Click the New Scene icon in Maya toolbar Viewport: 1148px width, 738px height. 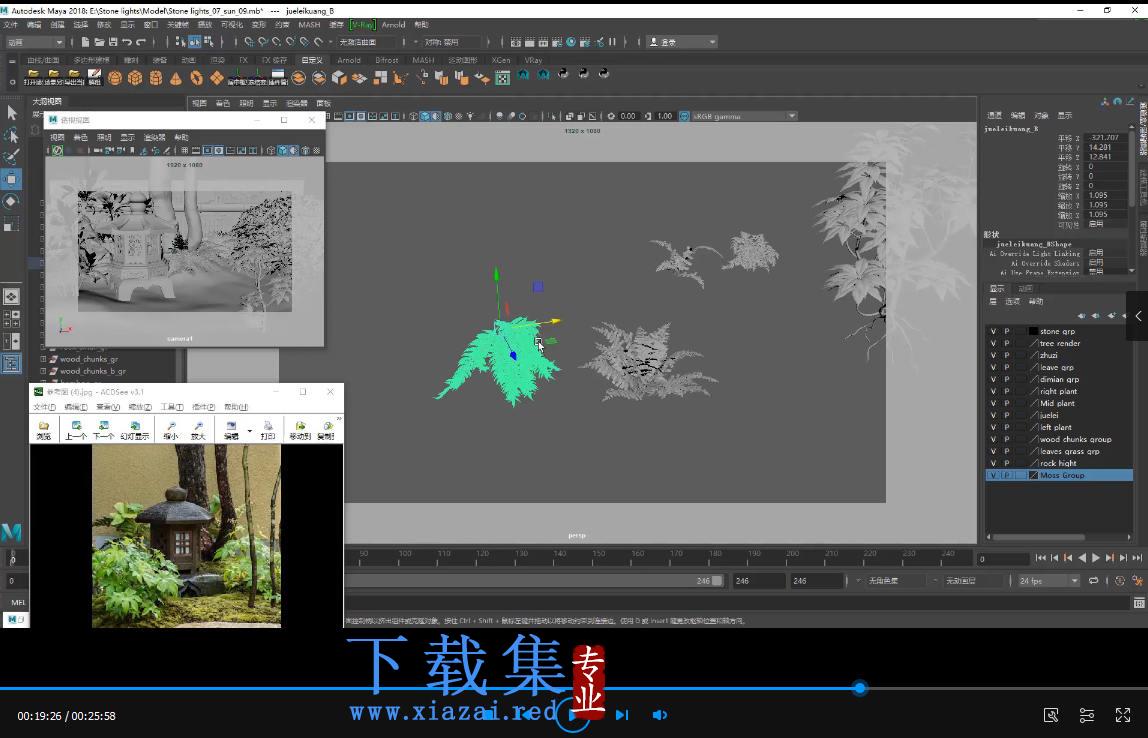tap(86, 42)
